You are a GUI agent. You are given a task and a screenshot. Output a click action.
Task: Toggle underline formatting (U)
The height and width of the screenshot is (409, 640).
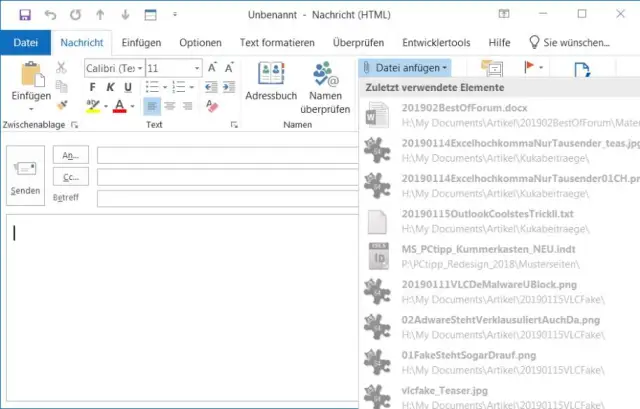(x=129, y=87)
